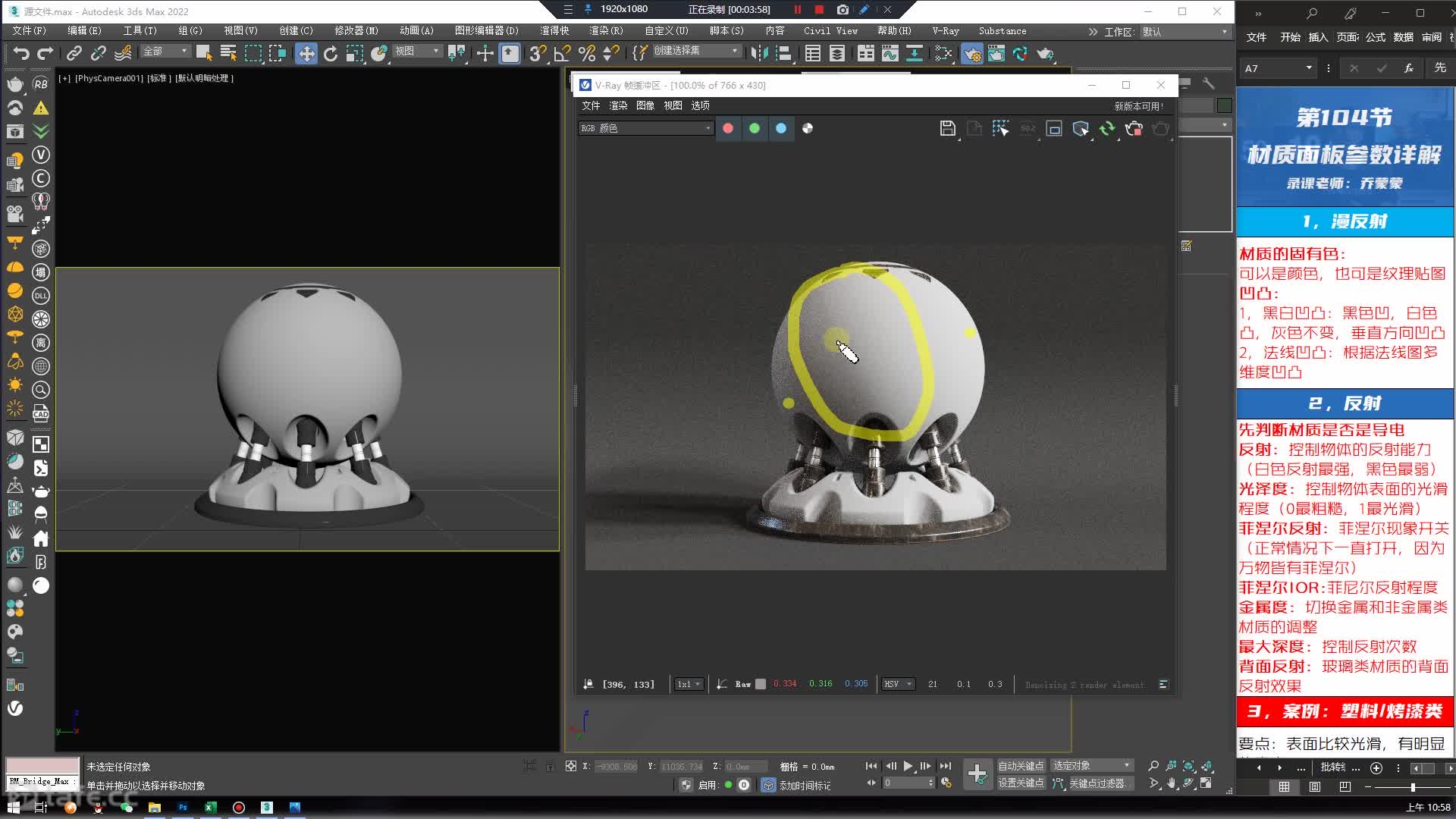1456x819 pixels.
Task: Open Render Setup teapot icon
Action: click(971, 53)
